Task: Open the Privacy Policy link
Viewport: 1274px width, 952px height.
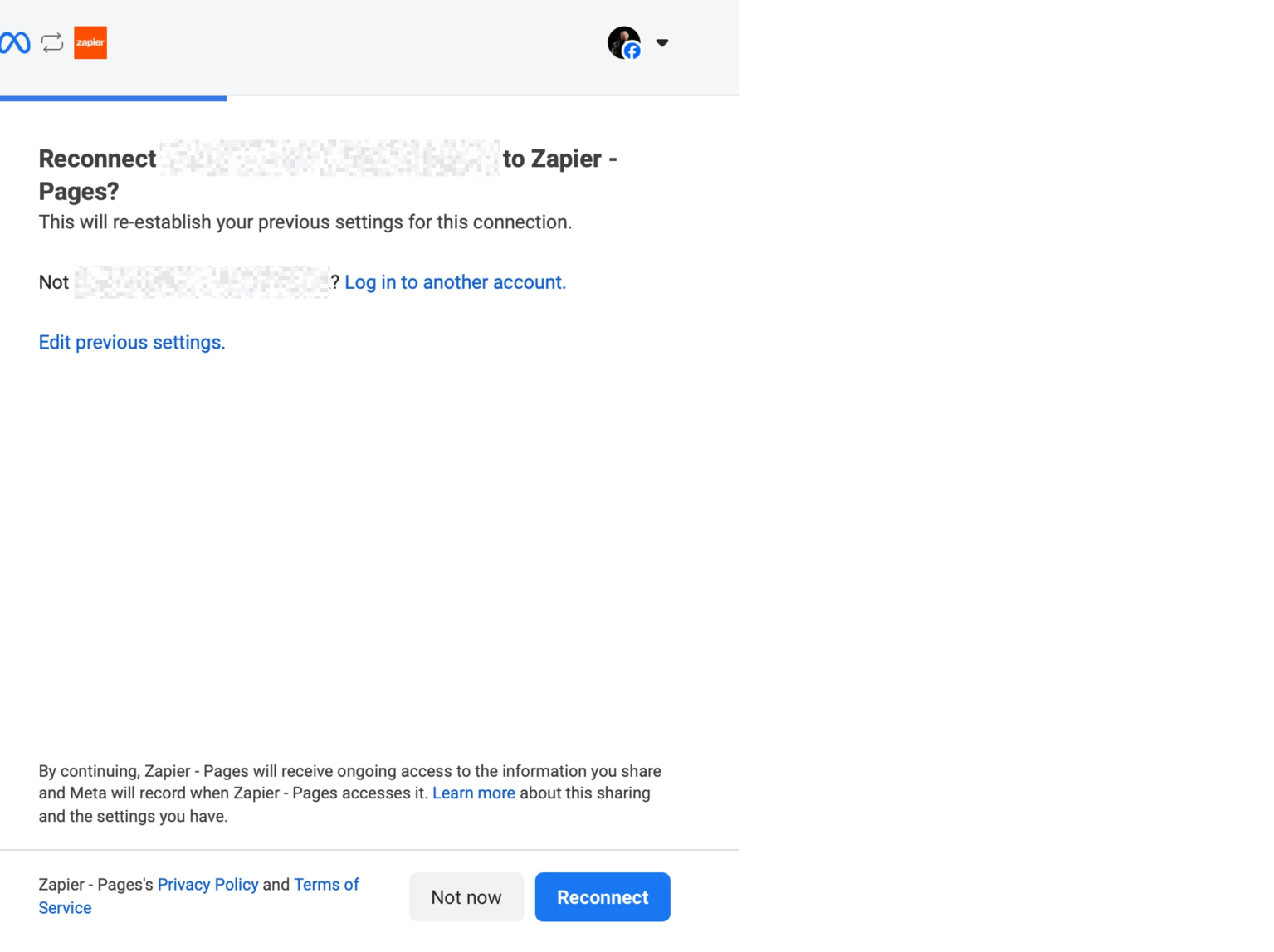Action: pos(207,884)
